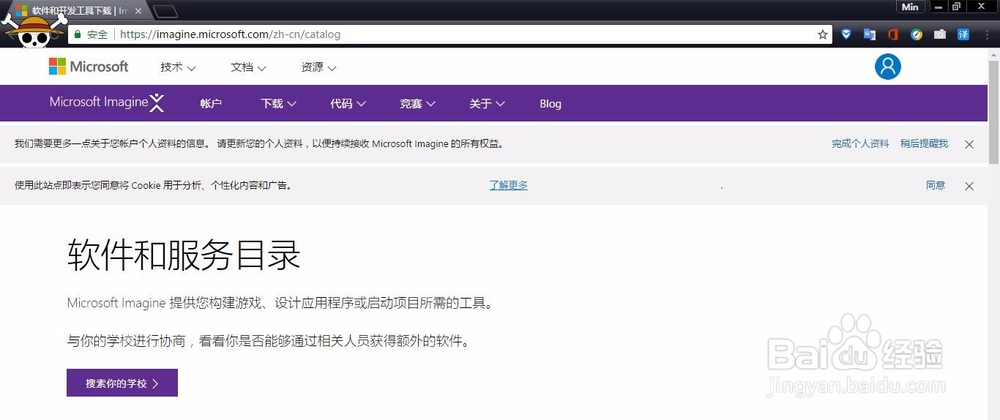1000x420 pixels.
Task: Click 同意 to accept cookies
Action: tap(936, 185)
